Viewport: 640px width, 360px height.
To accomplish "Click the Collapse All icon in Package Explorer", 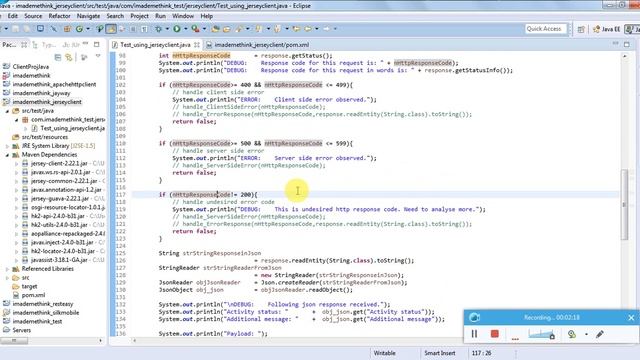I will click(58, 57).
